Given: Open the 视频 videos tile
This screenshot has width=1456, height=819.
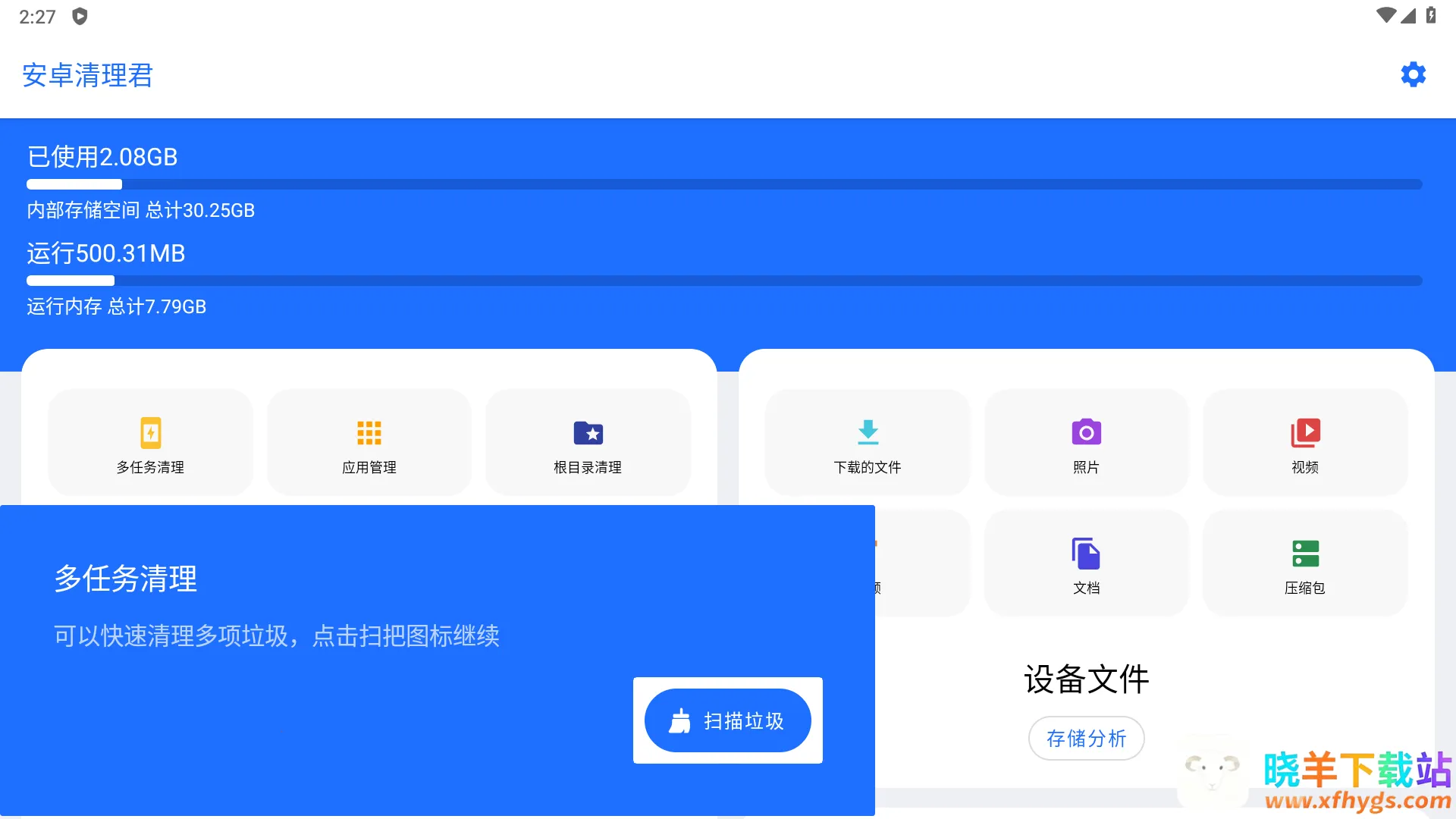Looking at the screenshot, I should (1305, 443).
